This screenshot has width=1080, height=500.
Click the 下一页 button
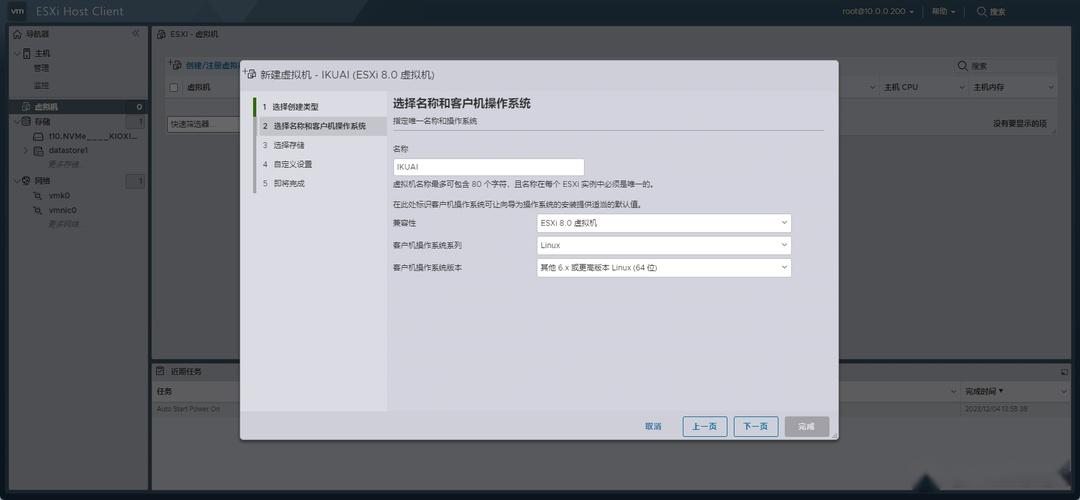click(756, 426)
